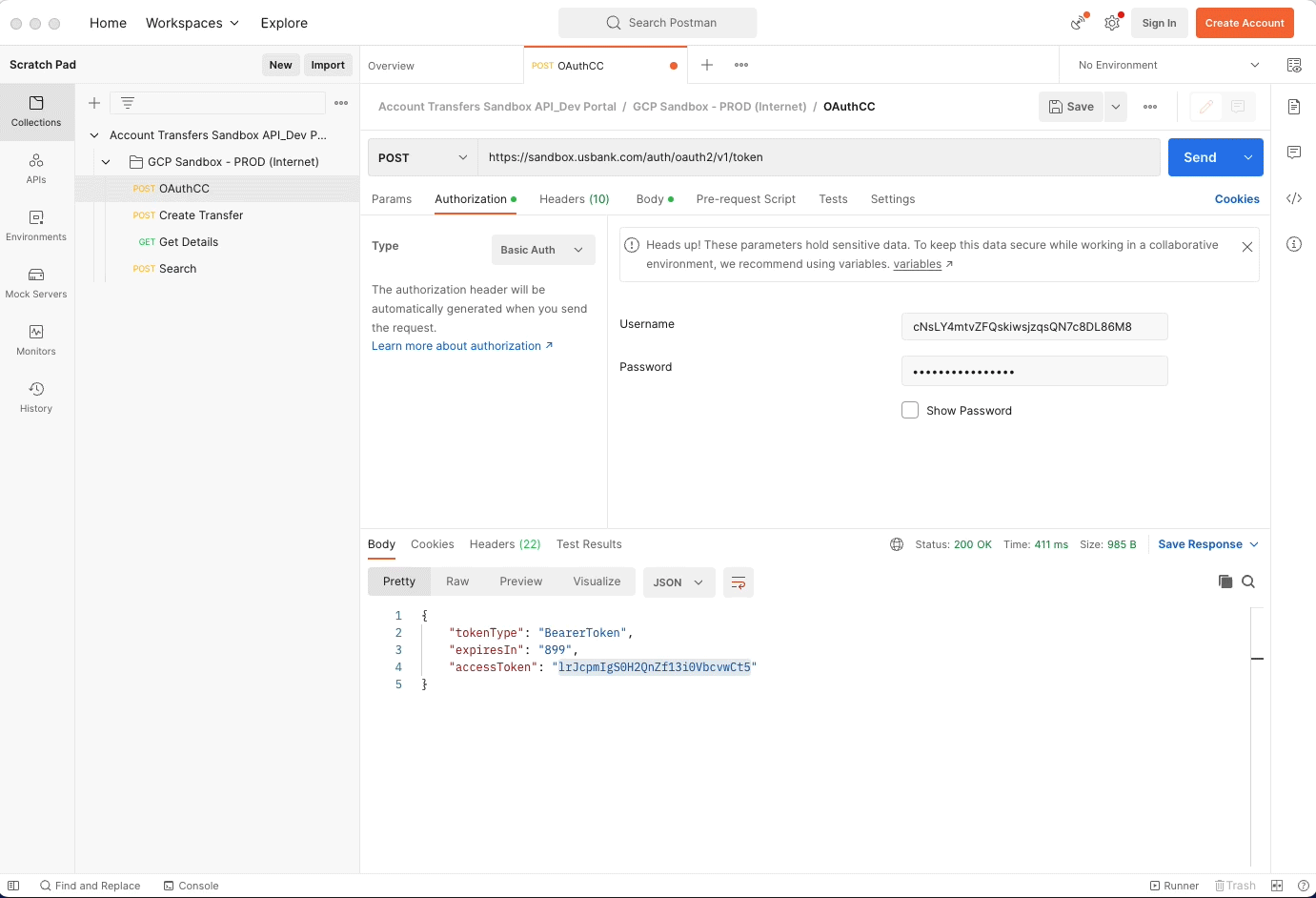Open the documentation icon in right sidebar
Viewport: 1316px width, 898px height.
[1294, 107]
